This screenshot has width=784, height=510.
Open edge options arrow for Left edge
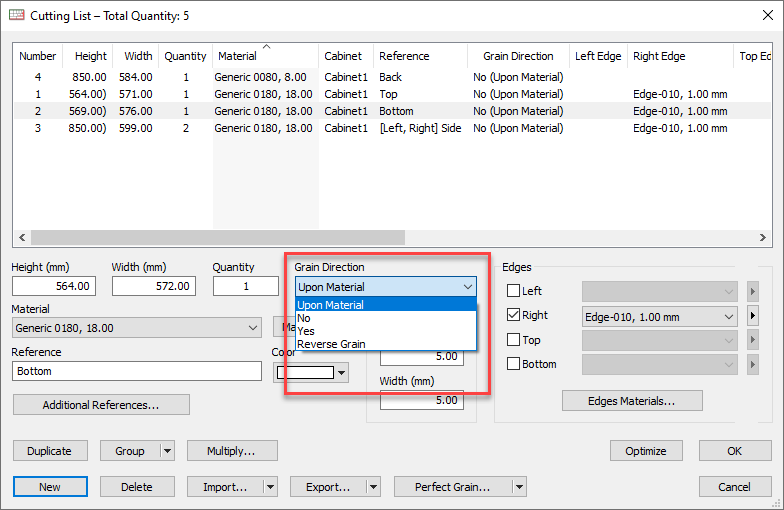point(752,291)
